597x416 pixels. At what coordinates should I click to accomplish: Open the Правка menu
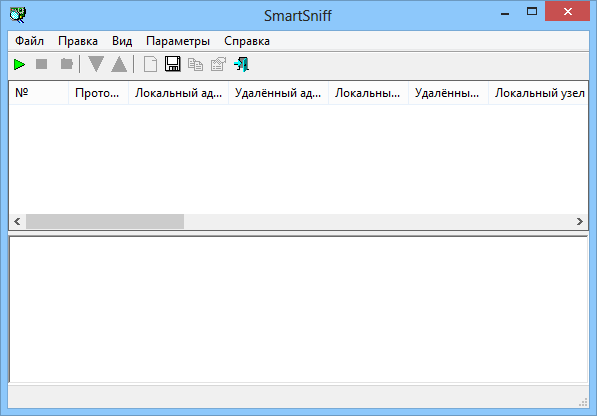pos(78,41)
